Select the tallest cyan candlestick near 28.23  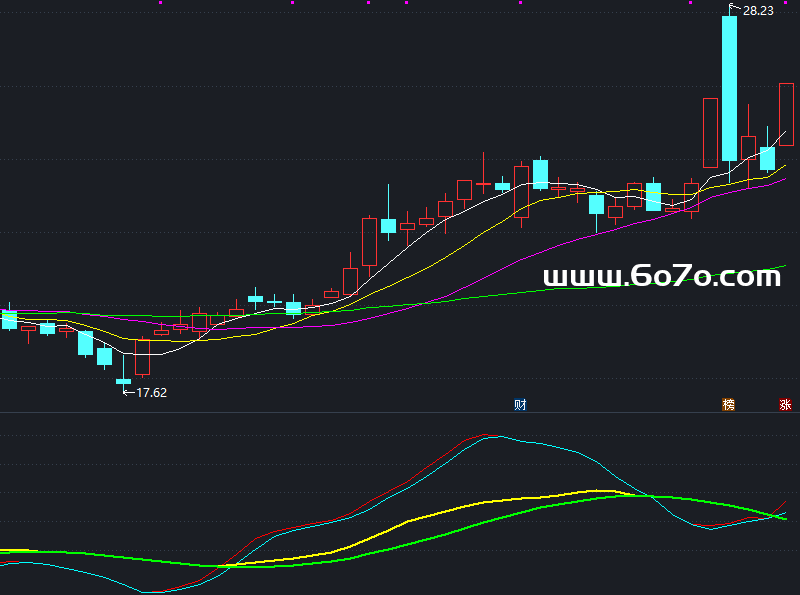pos(729,88)
